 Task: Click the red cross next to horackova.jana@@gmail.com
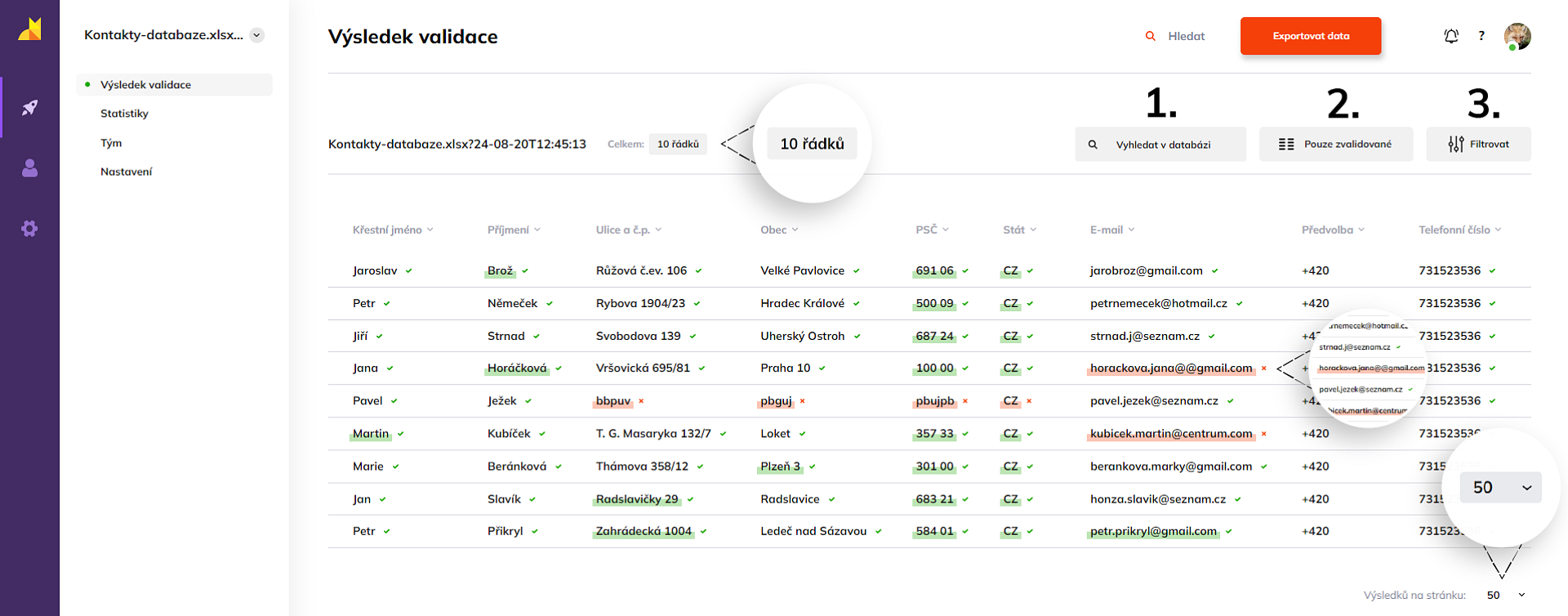click(x=1263, y=368)
